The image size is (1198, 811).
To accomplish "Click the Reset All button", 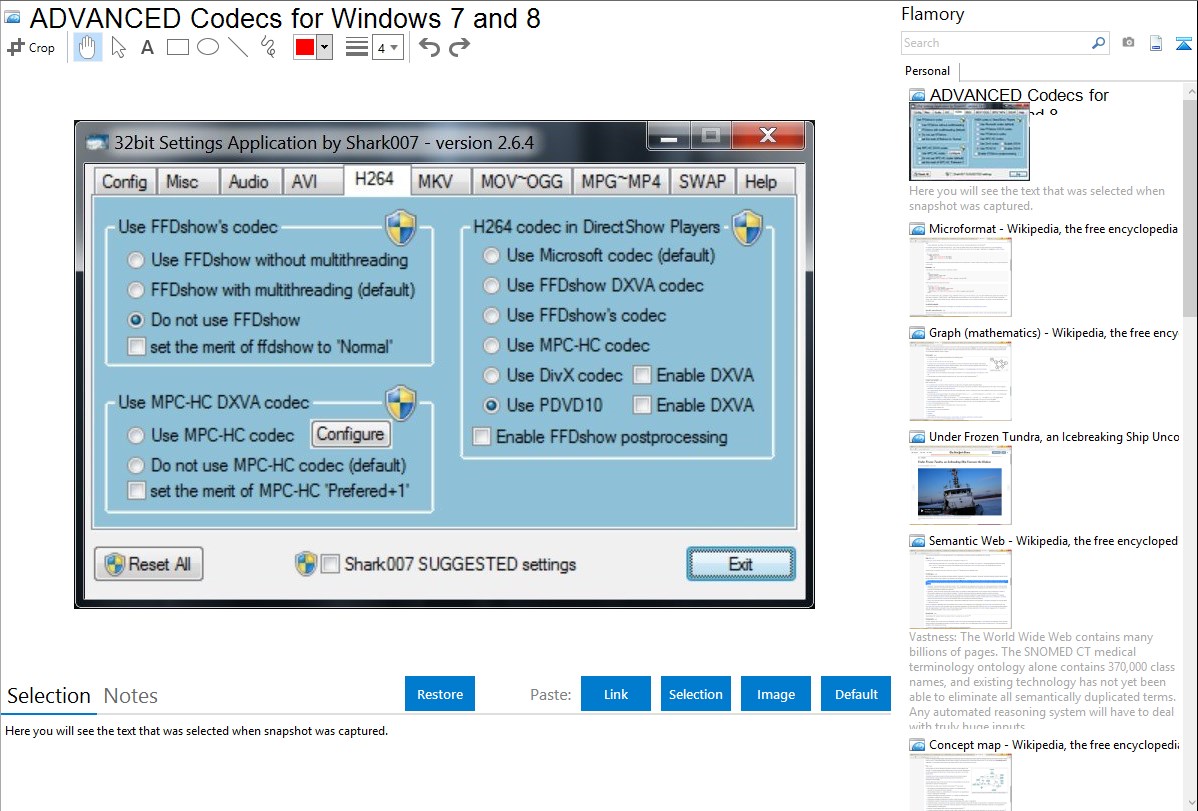I will [x=149, y=564].
